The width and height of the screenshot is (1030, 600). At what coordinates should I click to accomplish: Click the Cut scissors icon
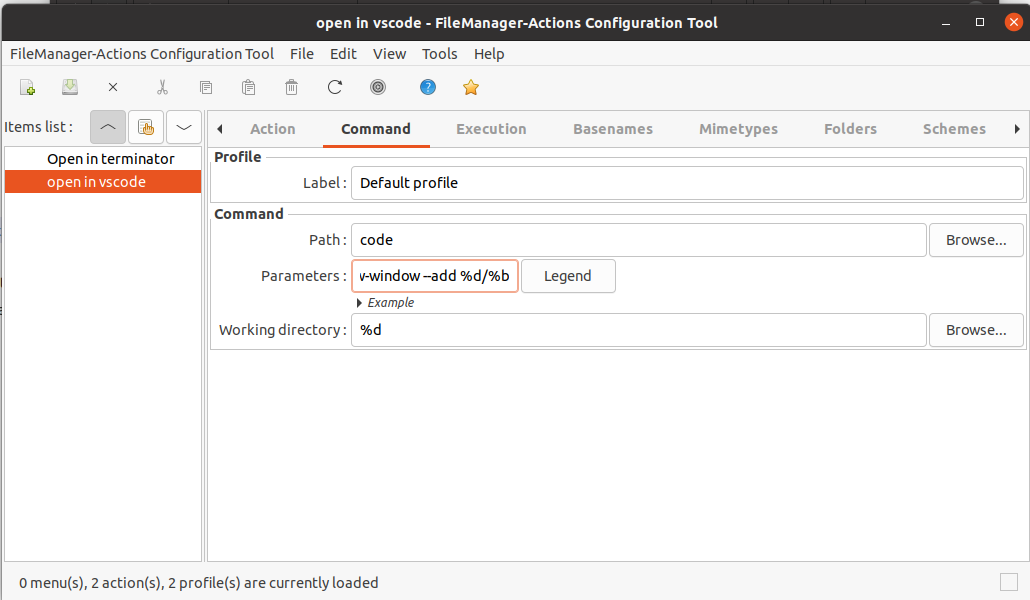tap(162, 87)
